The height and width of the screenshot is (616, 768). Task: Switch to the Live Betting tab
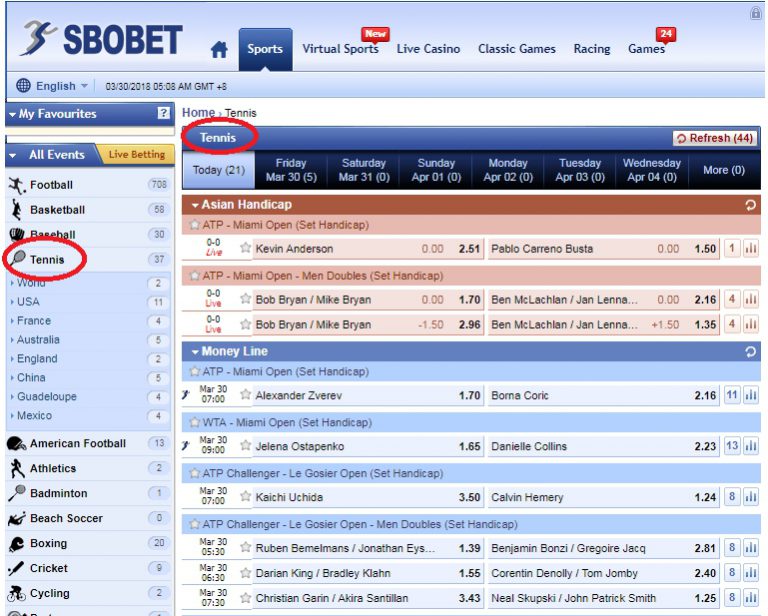pos(137,155)
